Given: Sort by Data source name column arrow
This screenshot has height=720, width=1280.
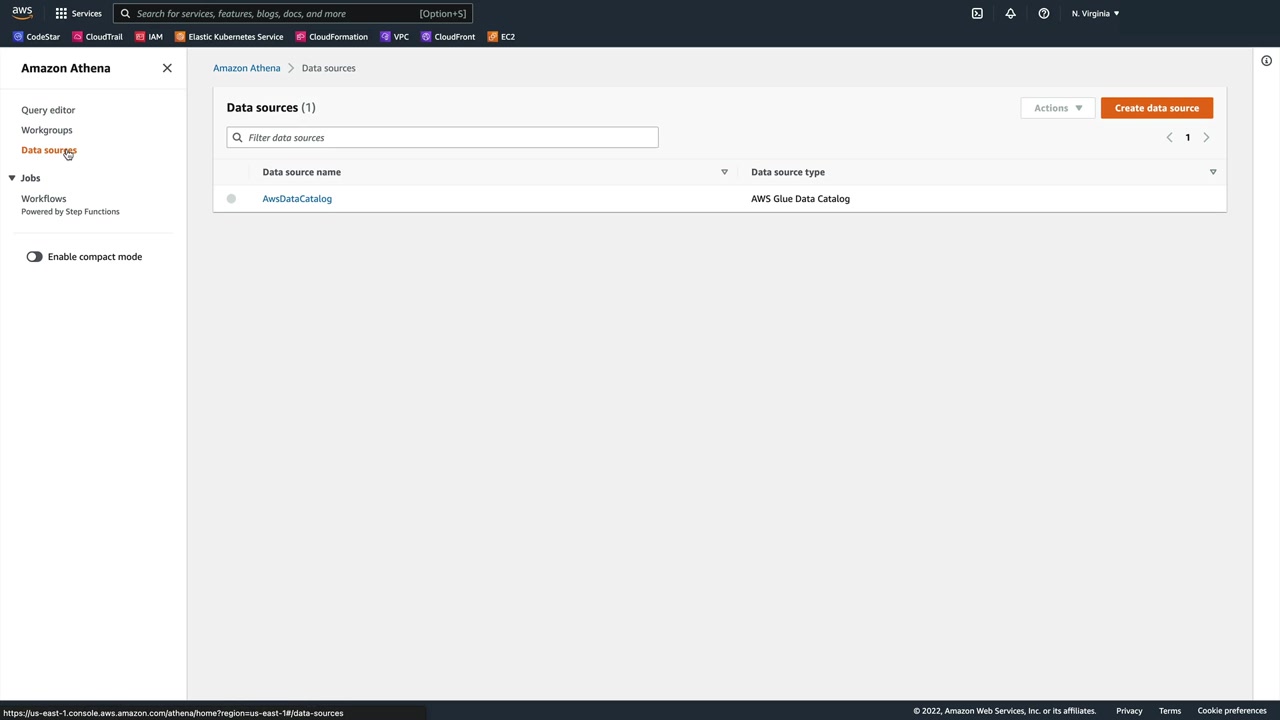Looking at the screenshot, I should (725, 172).
